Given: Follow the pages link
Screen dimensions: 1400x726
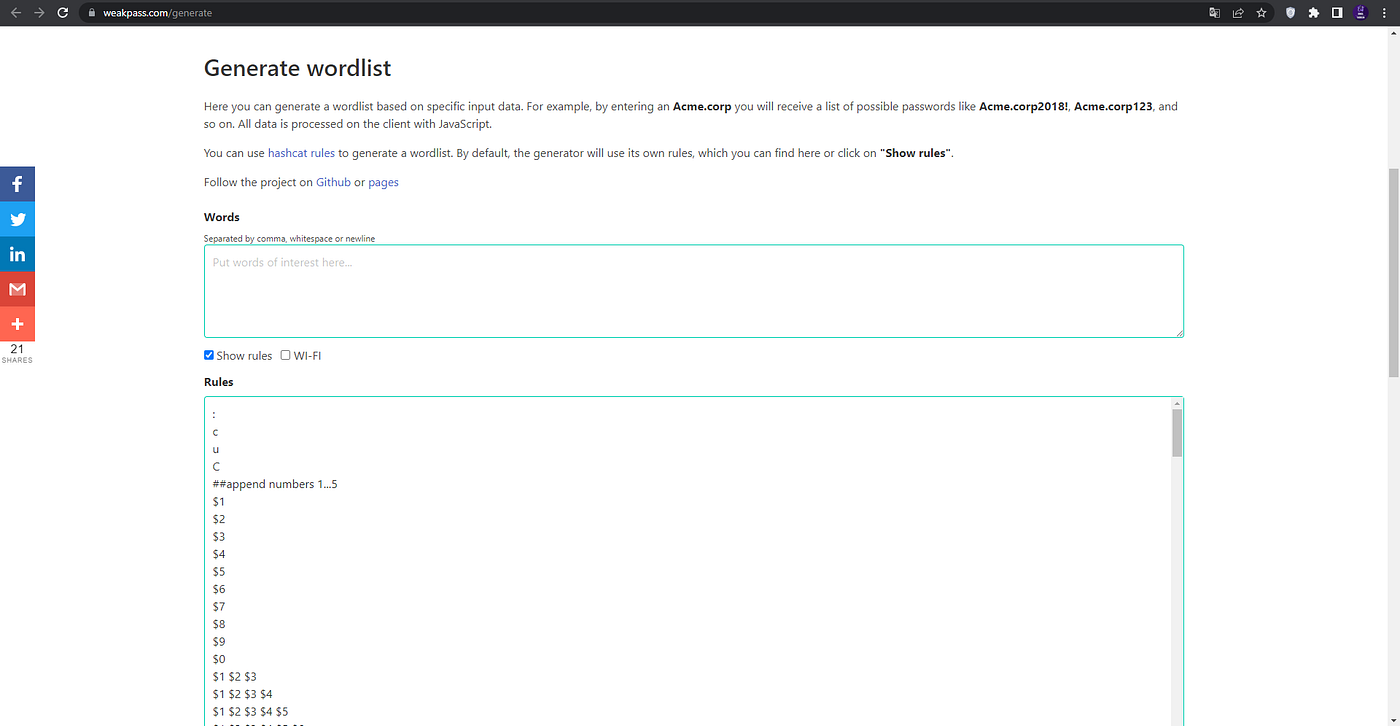Looking at the screenshot, I should click(383, 182).
